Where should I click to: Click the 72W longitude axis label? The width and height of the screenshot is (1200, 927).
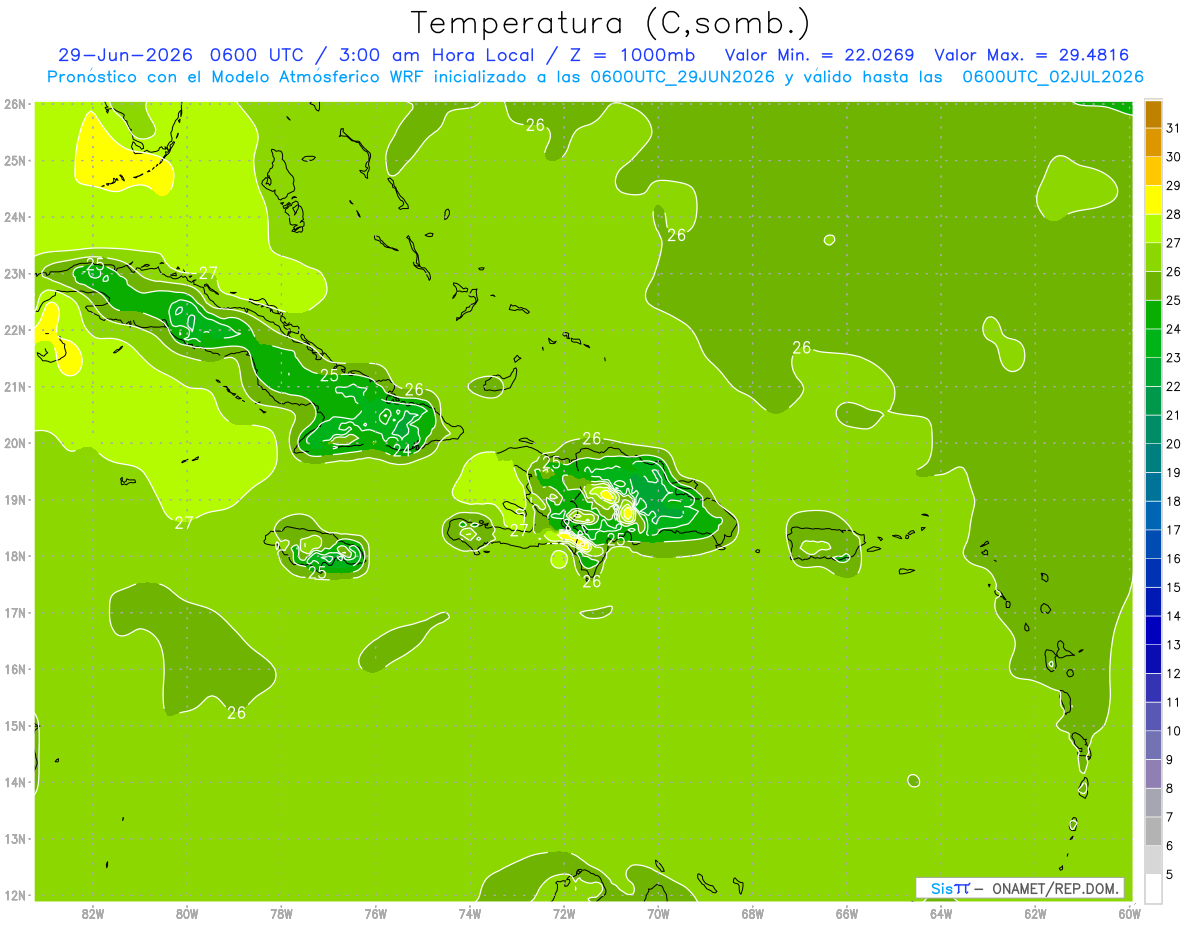[x=564, y=913]
